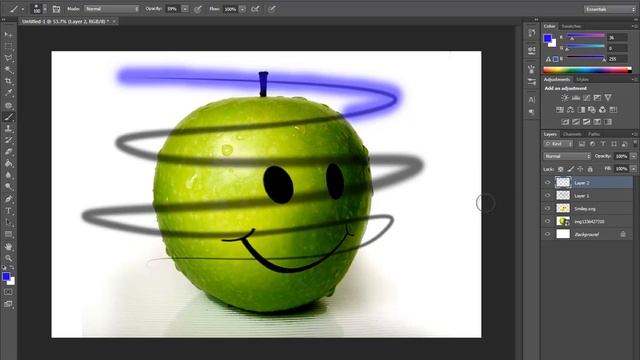Open the Character panel icon
The image size is (640, 360).
coord(531,100)
